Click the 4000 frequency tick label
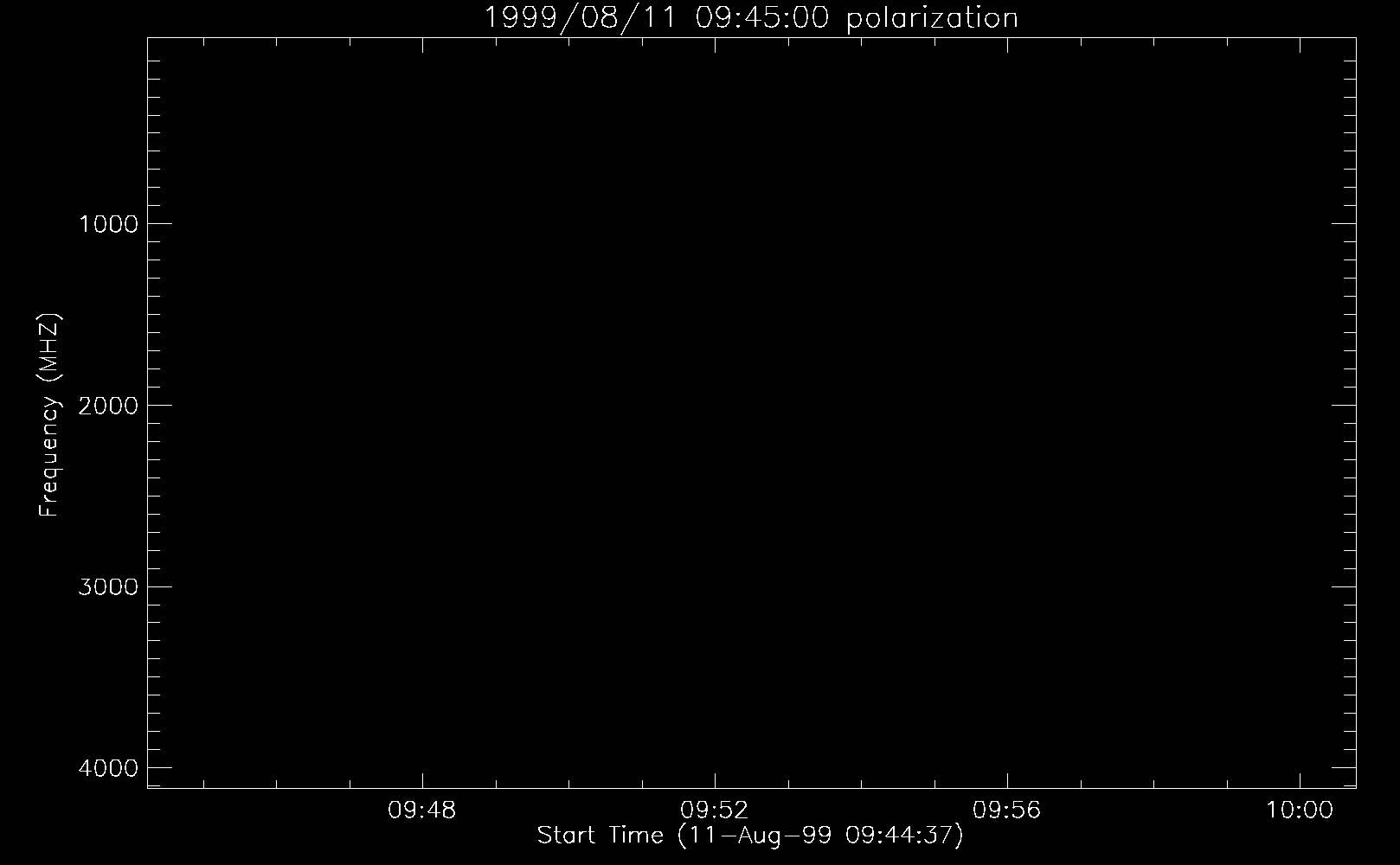Viewport: 1400px width, 865px height. click(108, 768)
